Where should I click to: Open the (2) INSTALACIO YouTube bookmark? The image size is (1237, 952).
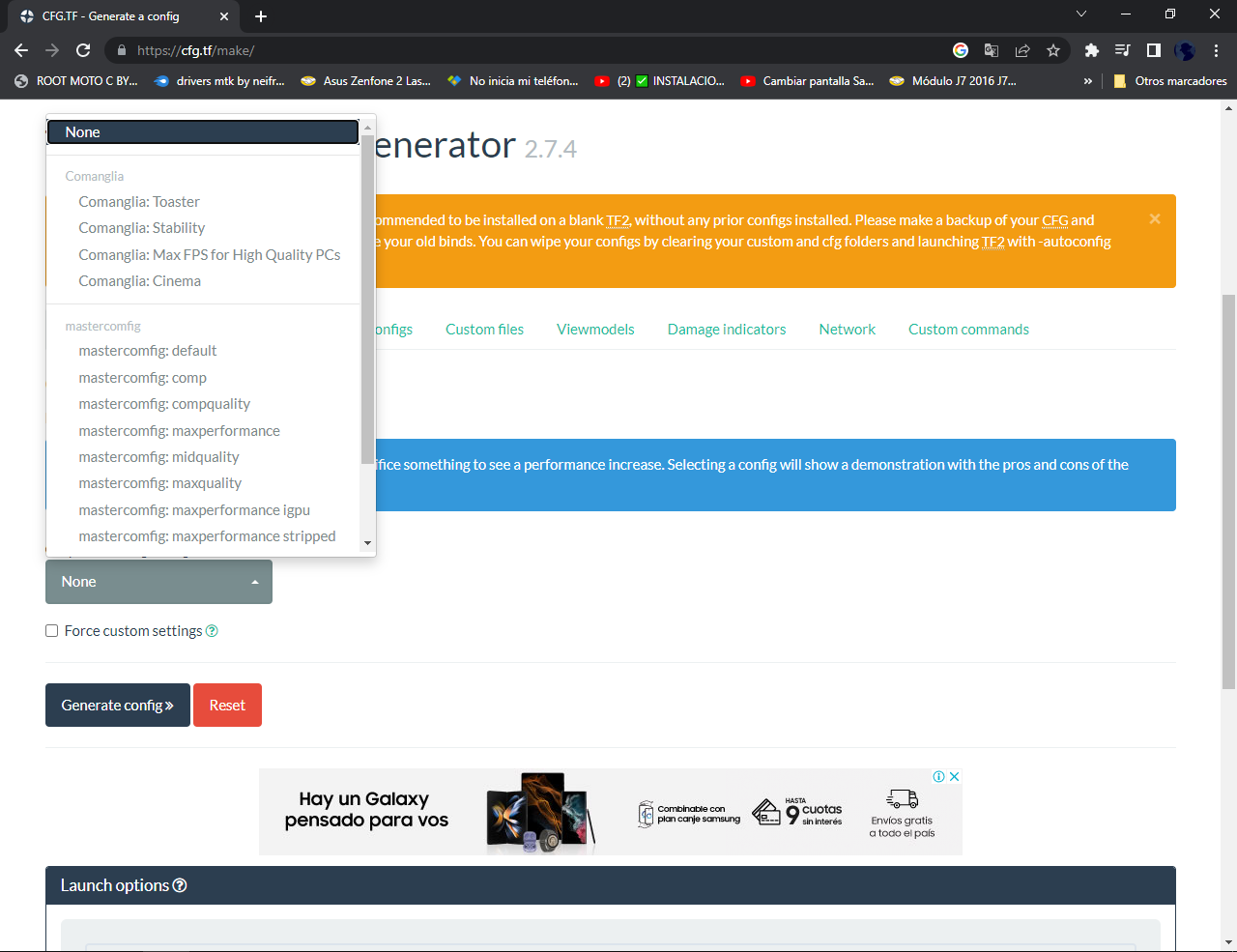click(x=660, y=81)
